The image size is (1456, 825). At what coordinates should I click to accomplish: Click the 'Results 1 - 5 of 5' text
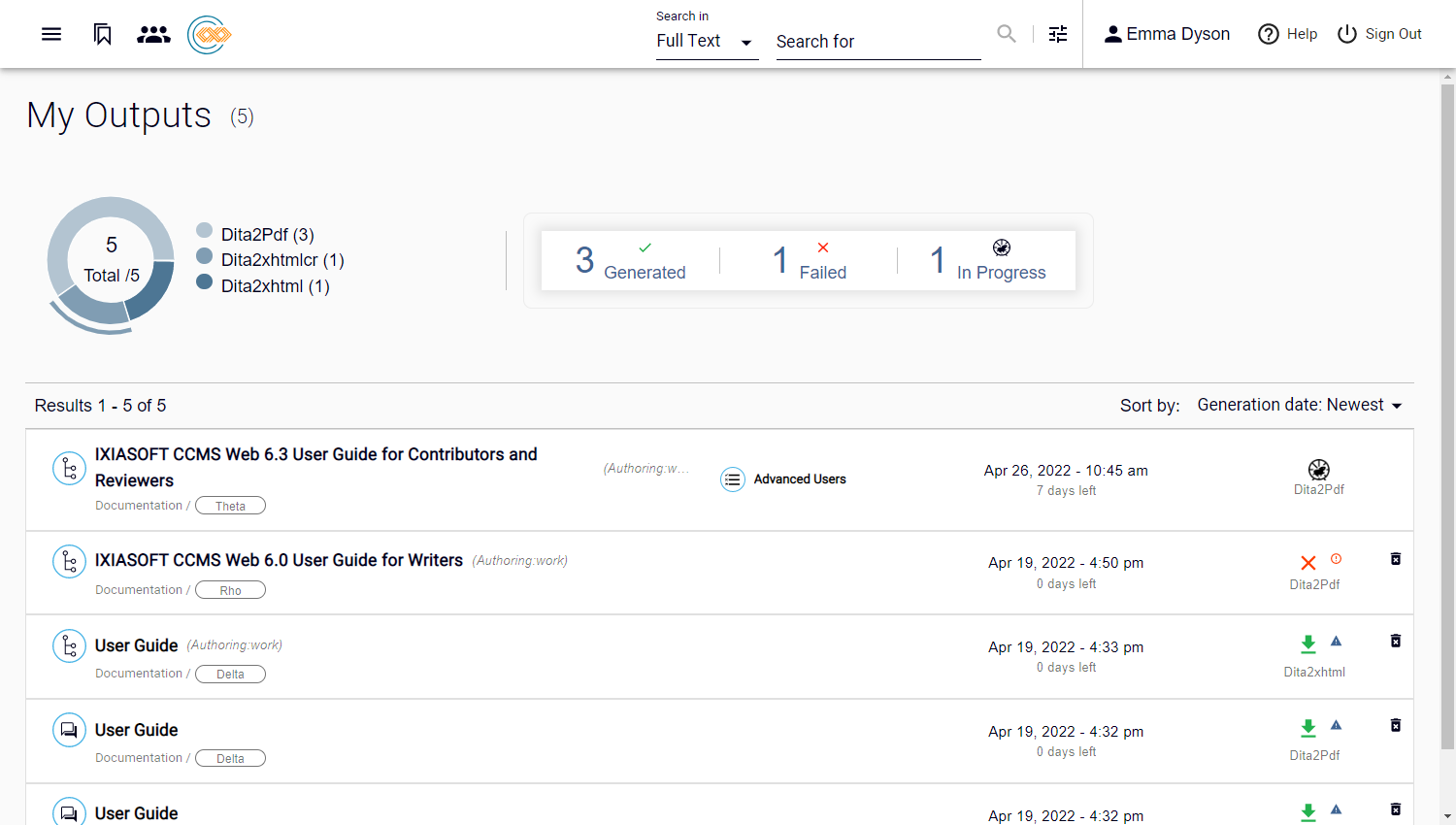100,406
